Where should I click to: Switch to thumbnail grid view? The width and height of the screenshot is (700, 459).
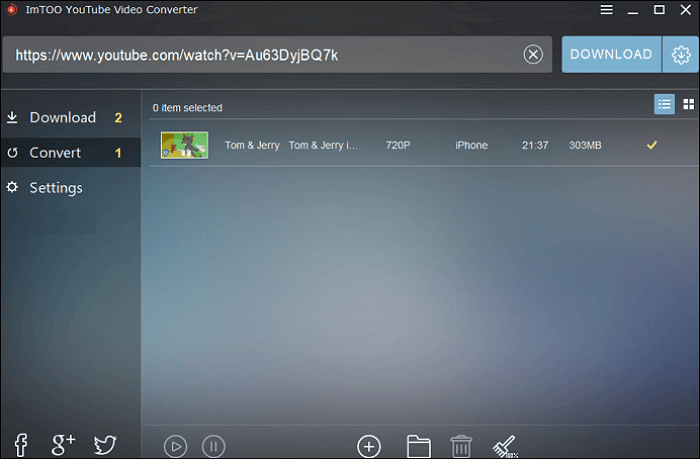688,104
